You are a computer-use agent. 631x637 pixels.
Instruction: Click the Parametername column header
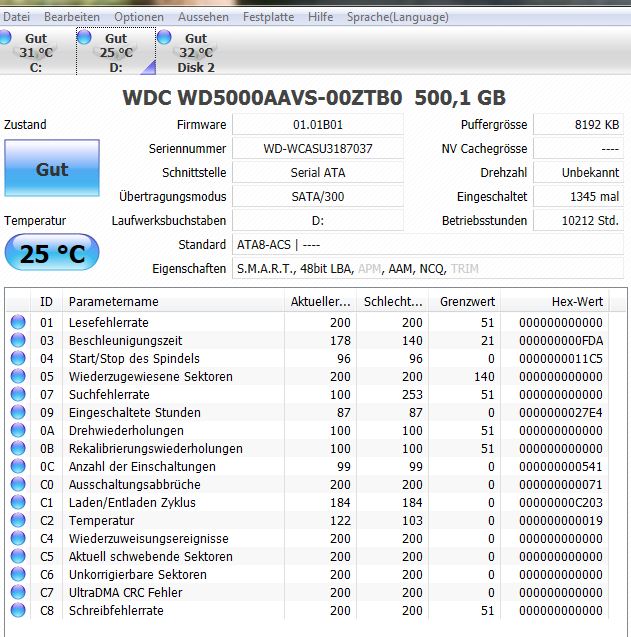click(x=173, y=301)
